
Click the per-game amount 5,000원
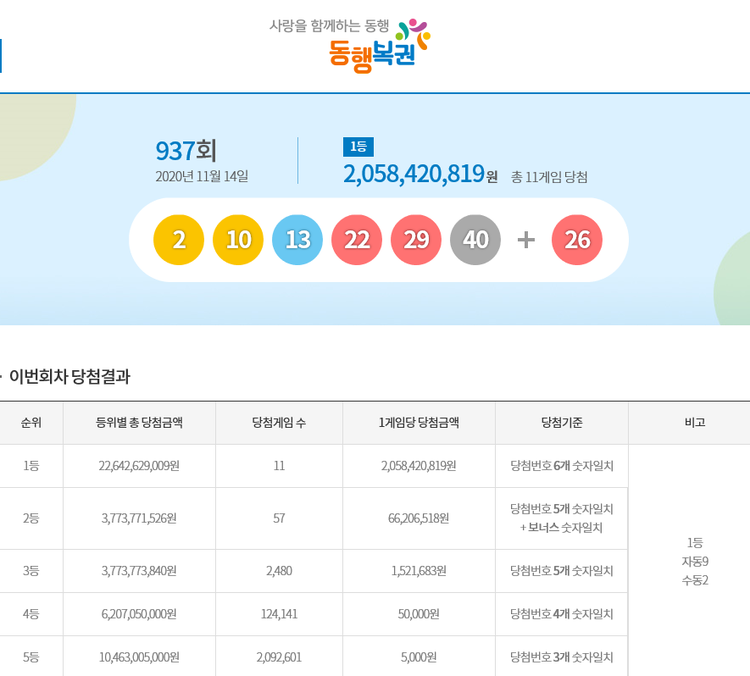[x=419, y=657]
